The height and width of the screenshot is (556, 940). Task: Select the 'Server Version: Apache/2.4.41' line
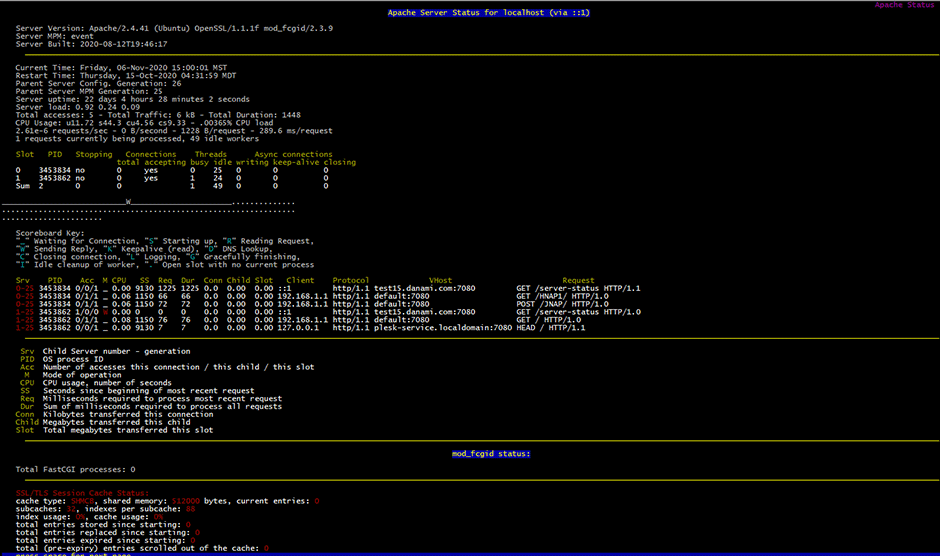(174, 28)
